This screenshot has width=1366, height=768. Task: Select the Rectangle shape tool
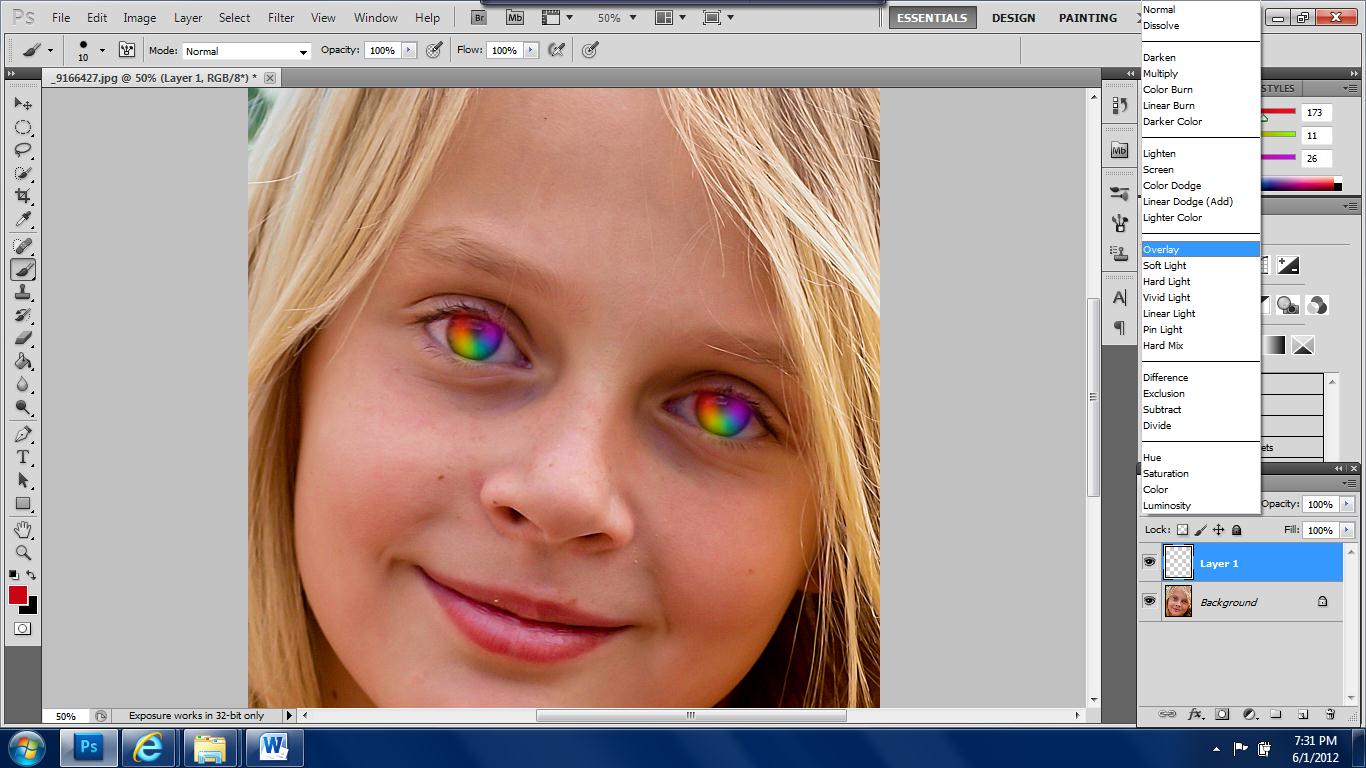pyautogui.click(x=23, y=504)
